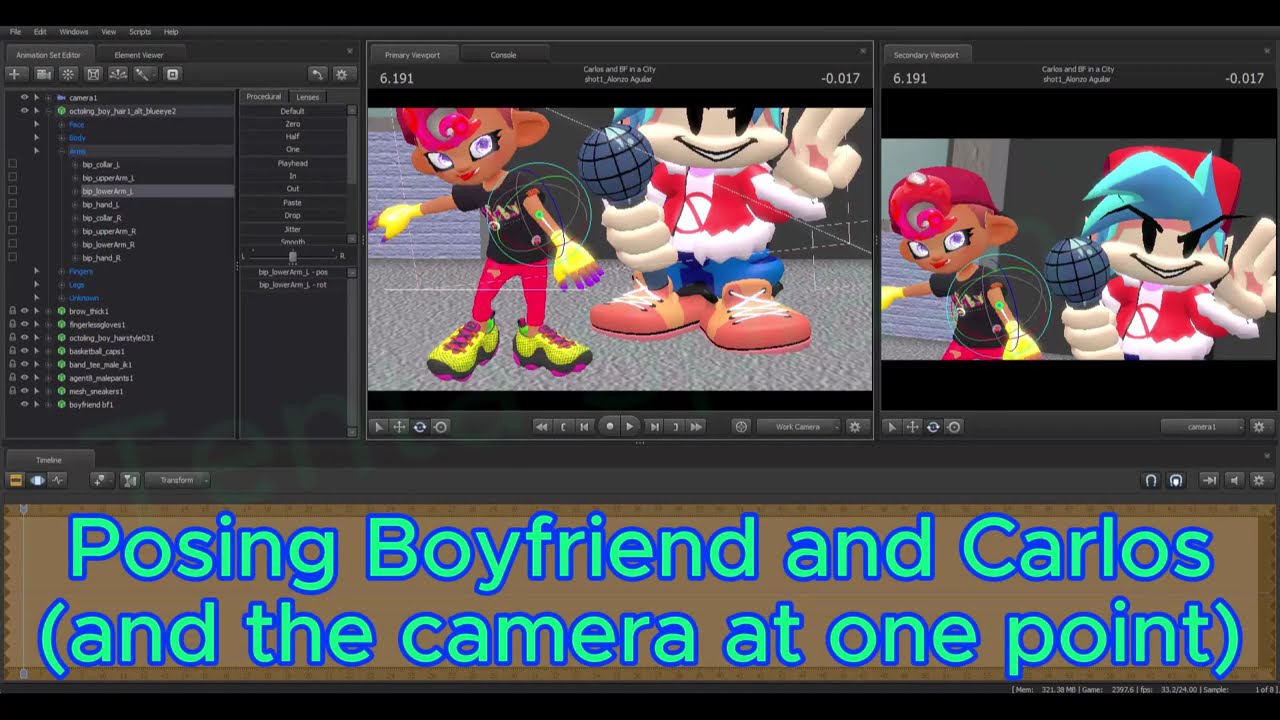Step to previous frame in Primary Viewport

pyautogui.click(x=585, y=427)
